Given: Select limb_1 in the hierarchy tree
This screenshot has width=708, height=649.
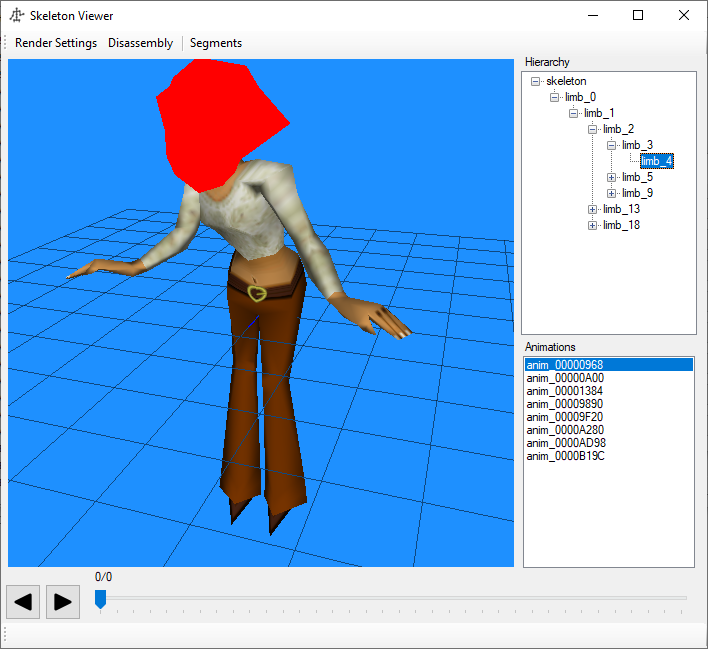Looking at the screenshot, I should point(599,113).
